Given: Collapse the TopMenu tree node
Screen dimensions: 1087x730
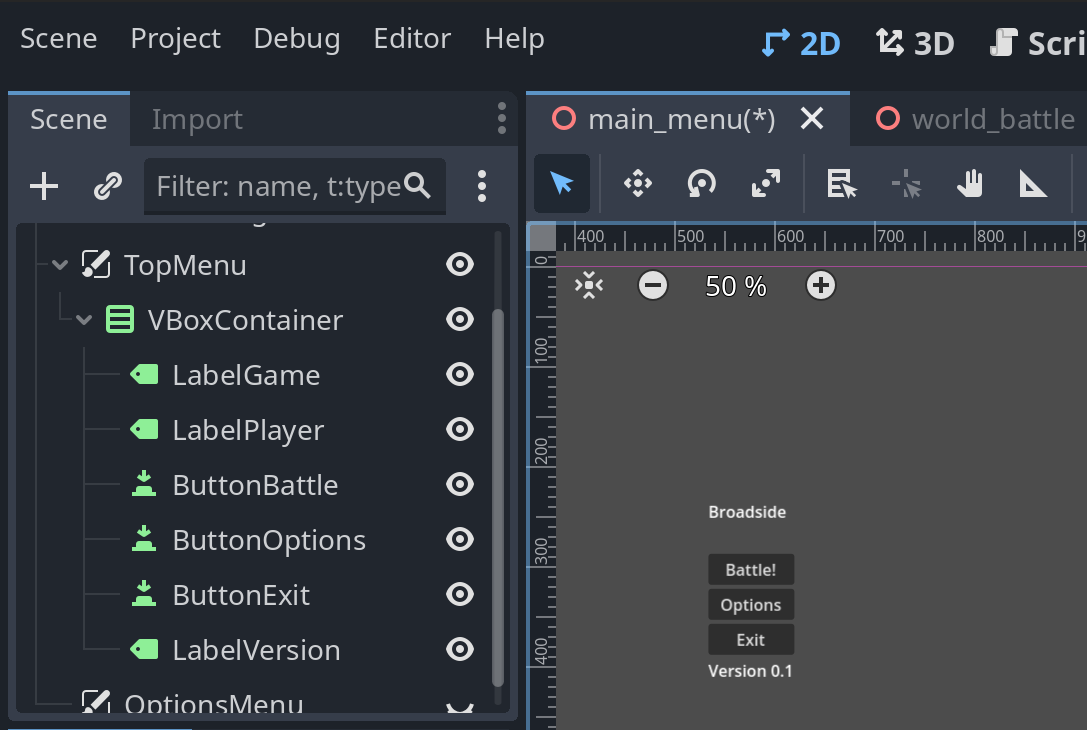Looking at the screenshot, I should click(60, 265).
